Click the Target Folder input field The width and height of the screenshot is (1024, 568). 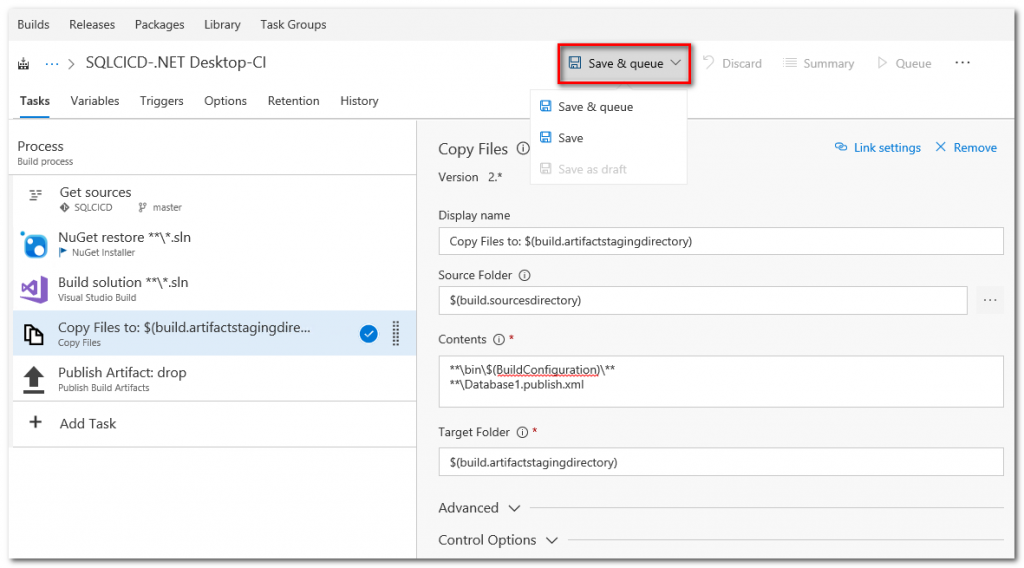[720, 462]
